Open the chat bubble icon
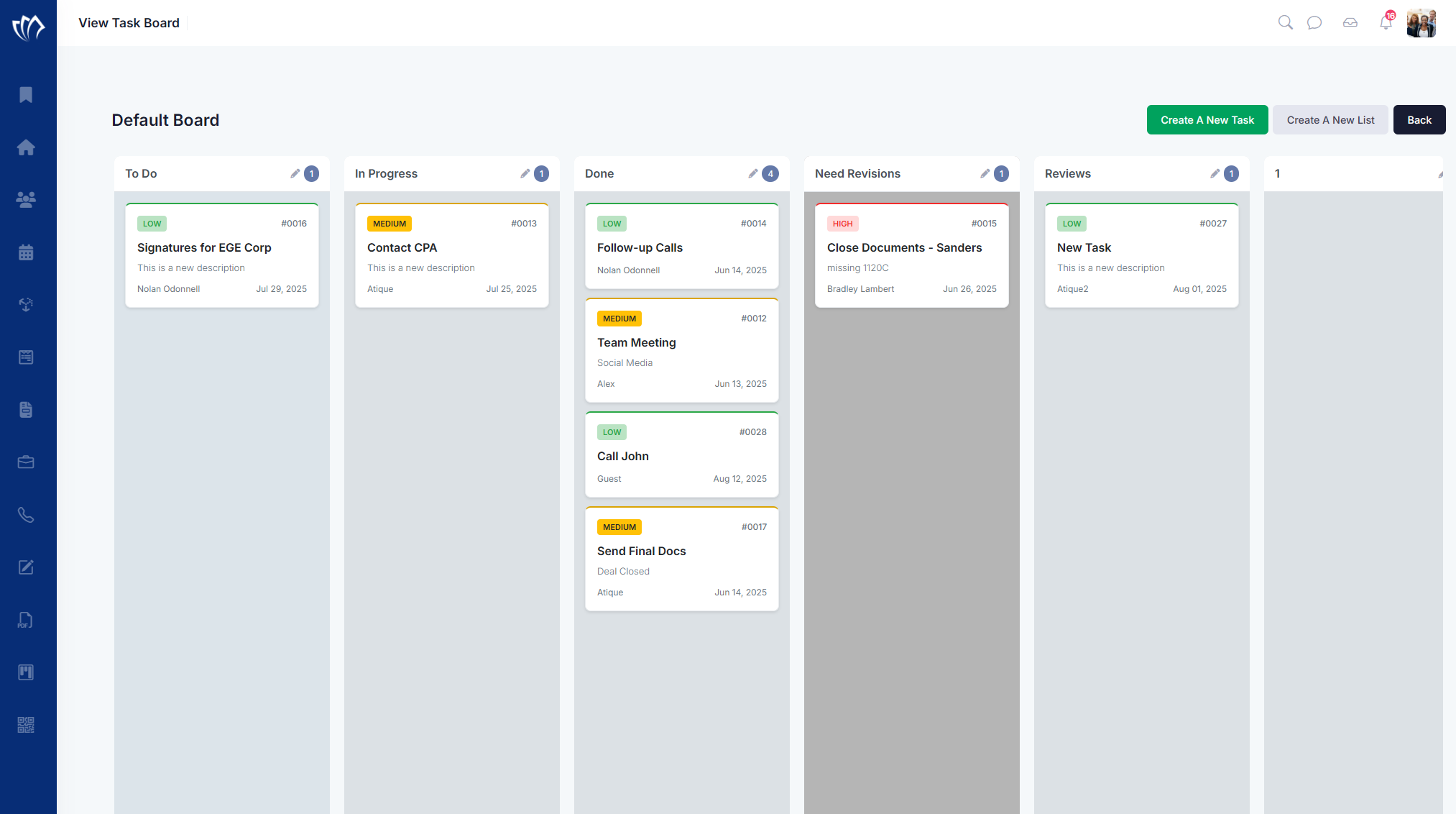Viewport: 1456px width, 814px height. pos(1314,23)
